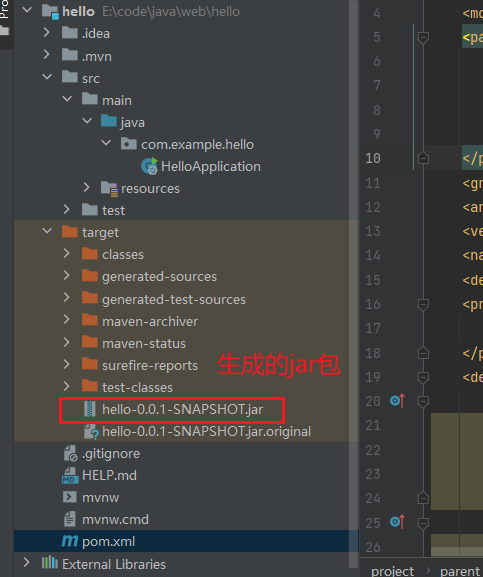
Task: Click the Maven m icon of pom.xml
Action: pos(70,541)
